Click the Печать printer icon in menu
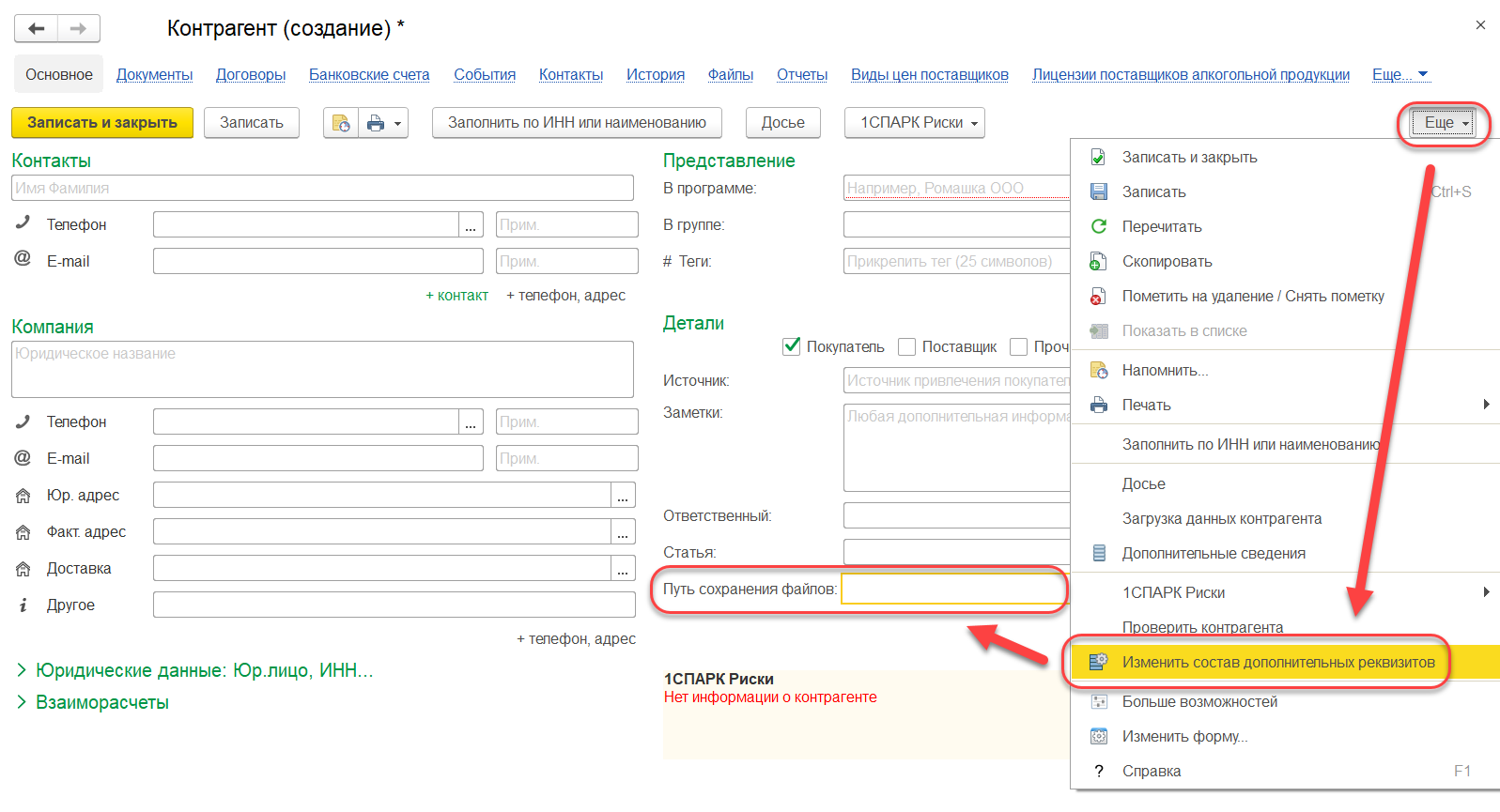The image size is (1500, 812). [x=1098, y=405]
